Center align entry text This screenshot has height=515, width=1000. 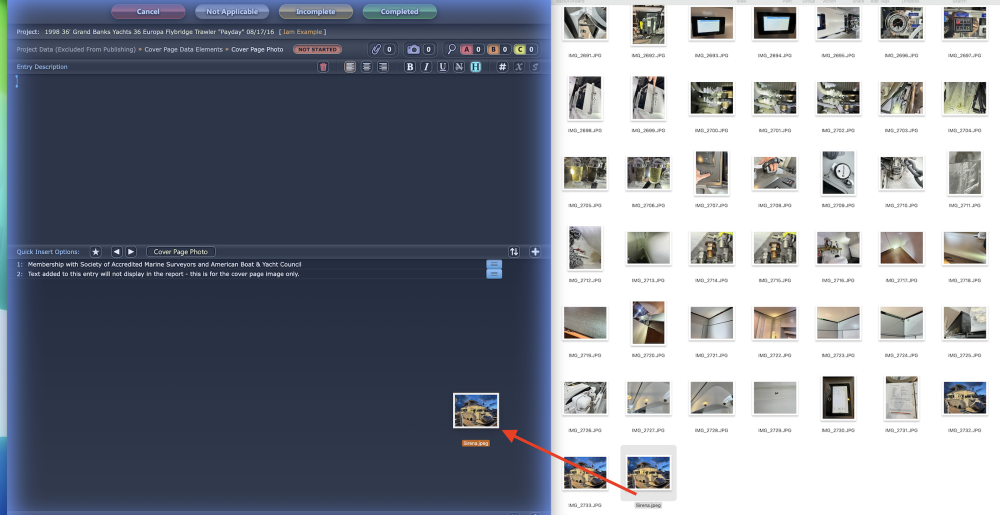[367, 67]
